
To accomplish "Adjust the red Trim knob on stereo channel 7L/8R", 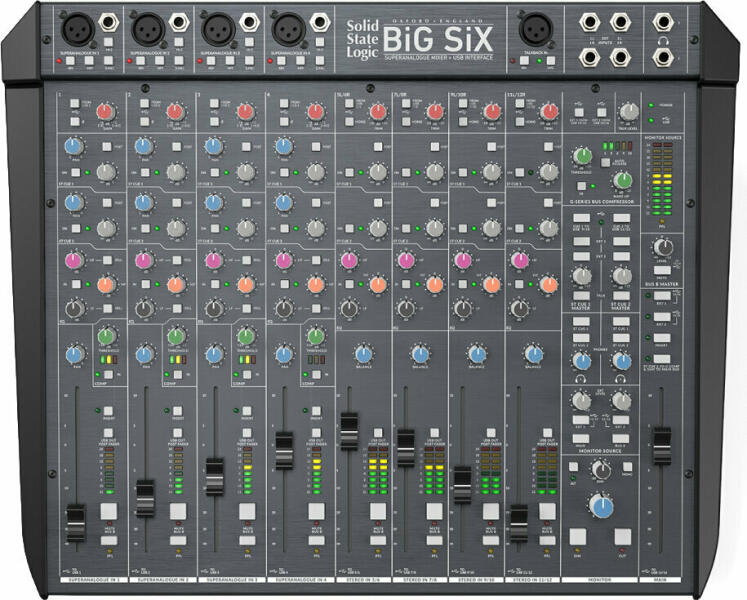I will click(x=435, y=112).
